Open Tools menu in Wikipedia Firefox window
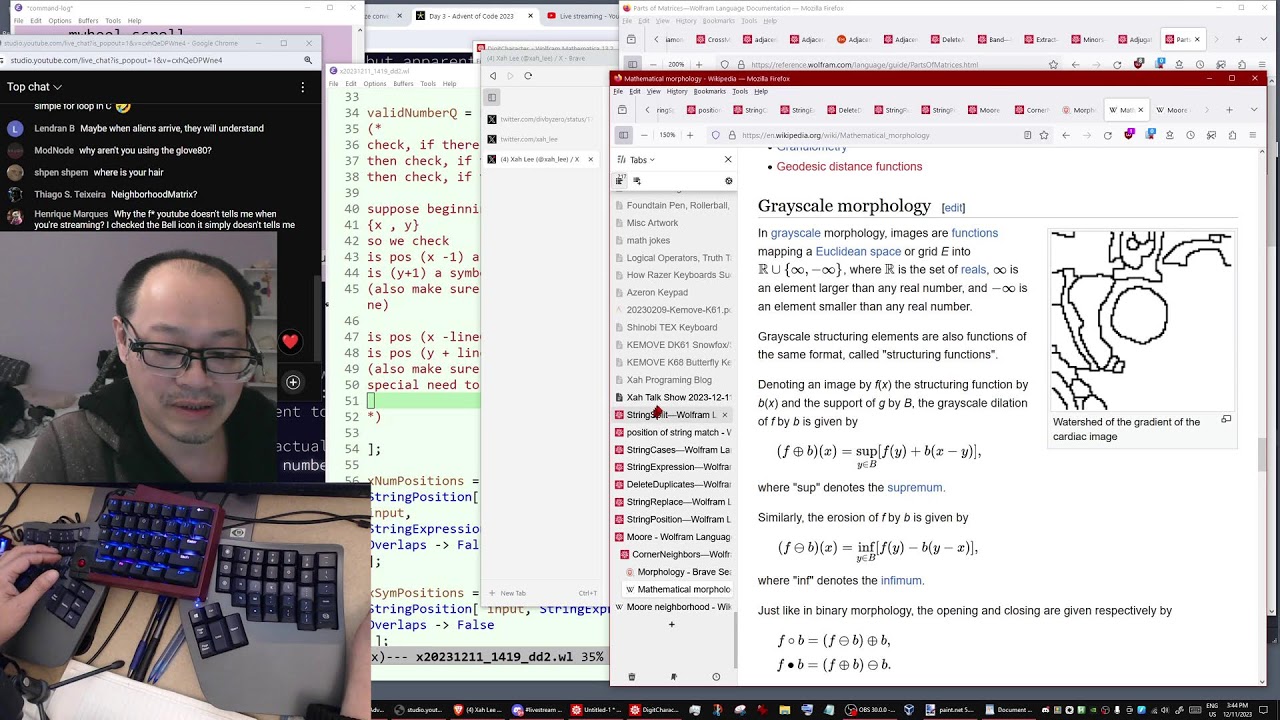 point(740,91)
